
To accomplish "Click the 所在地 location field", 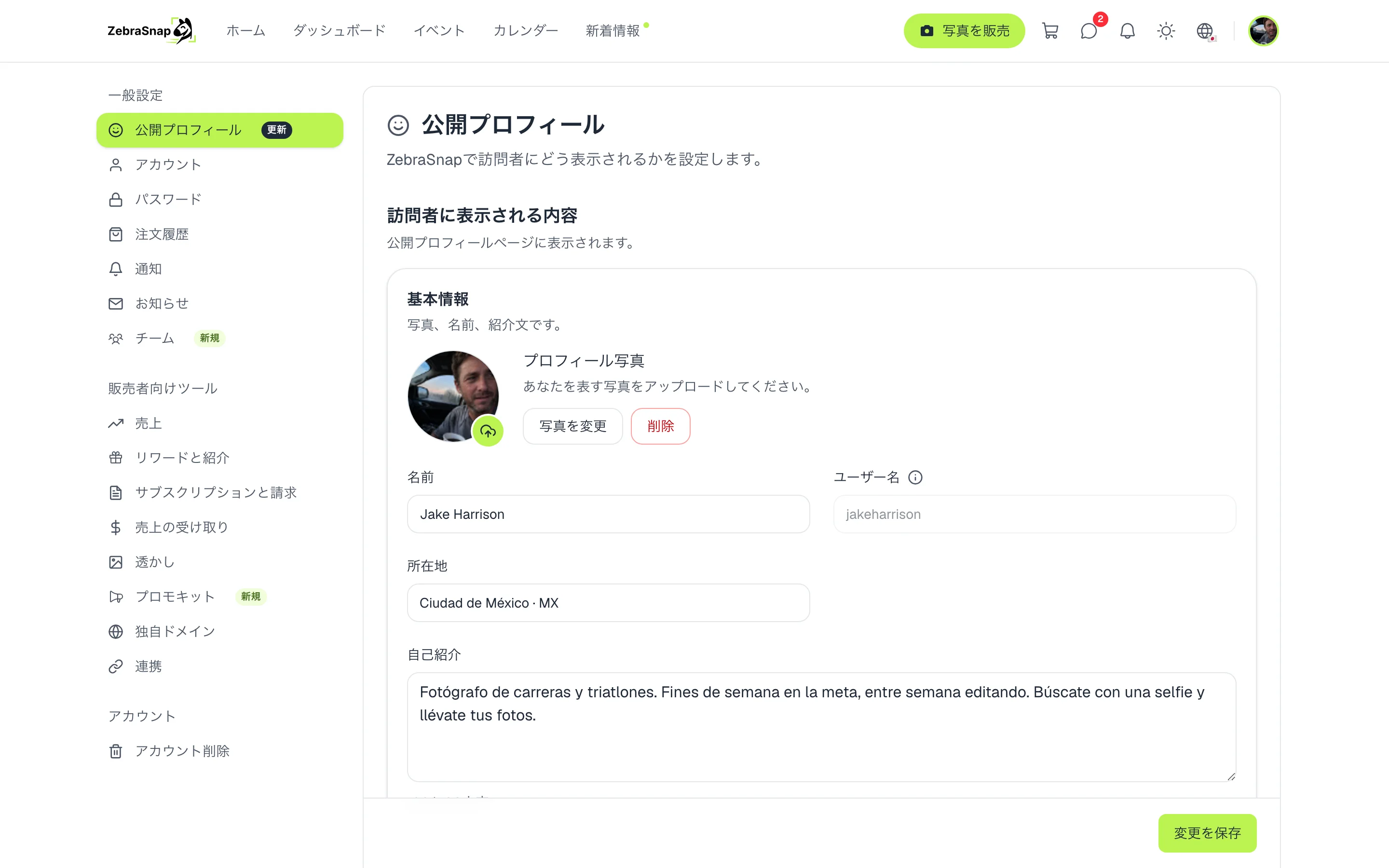I will click(x=608, y=603).
